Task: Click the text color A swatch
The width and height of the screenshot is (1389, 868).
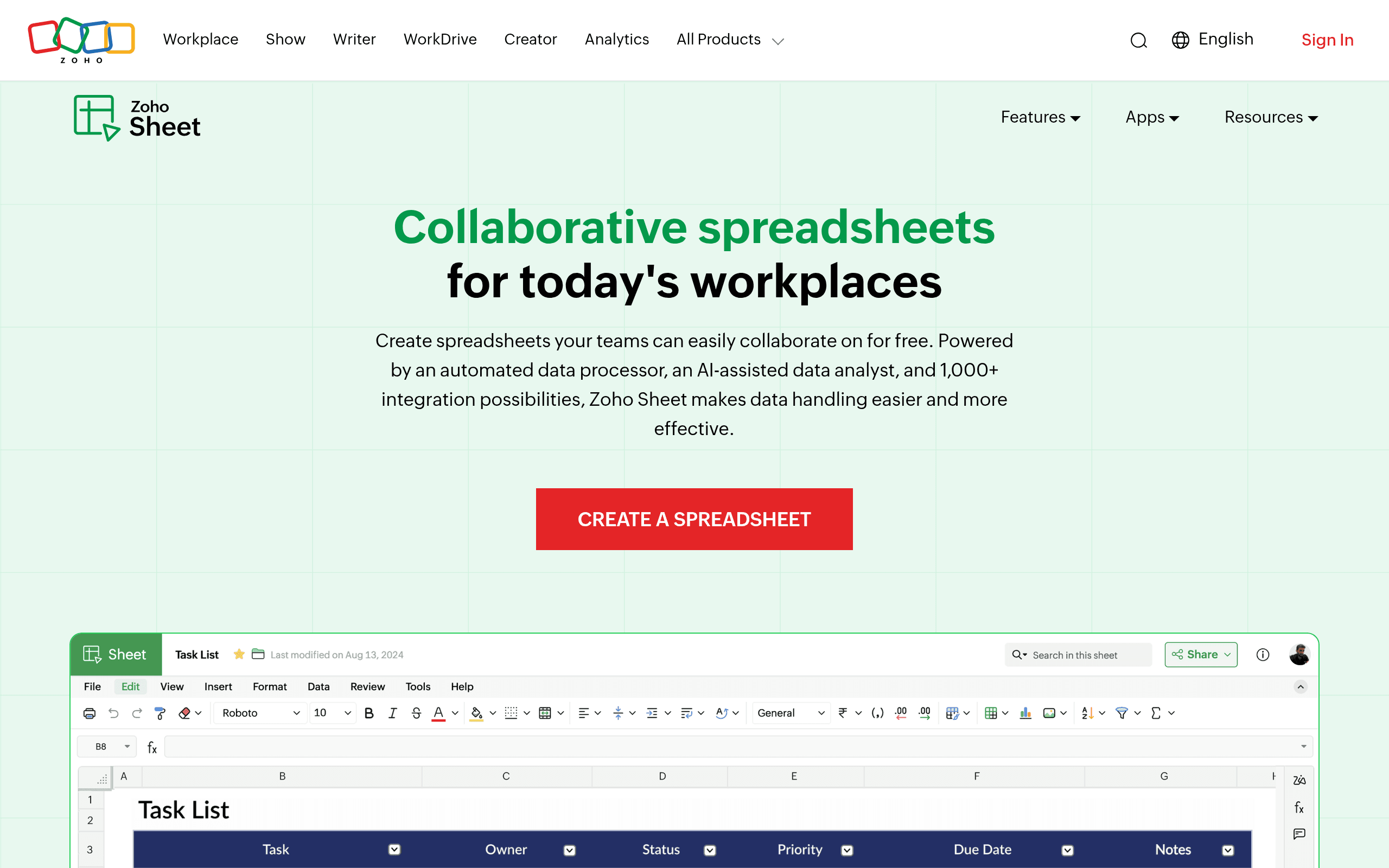Action: (x=438, y=713)
